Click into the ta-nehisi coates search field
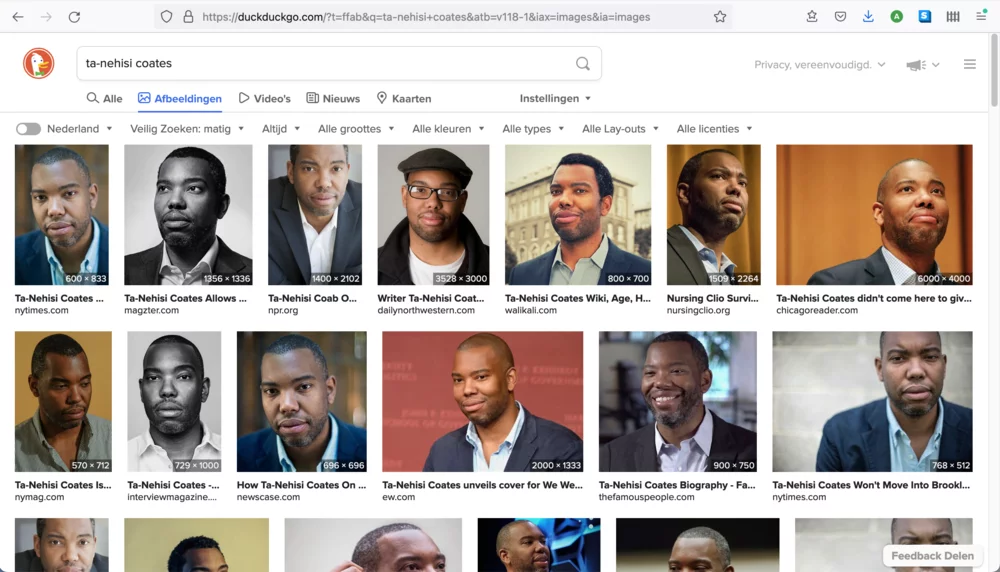Image resolution: width=1000 pixels, height=572 pixels. click(320, 63)
